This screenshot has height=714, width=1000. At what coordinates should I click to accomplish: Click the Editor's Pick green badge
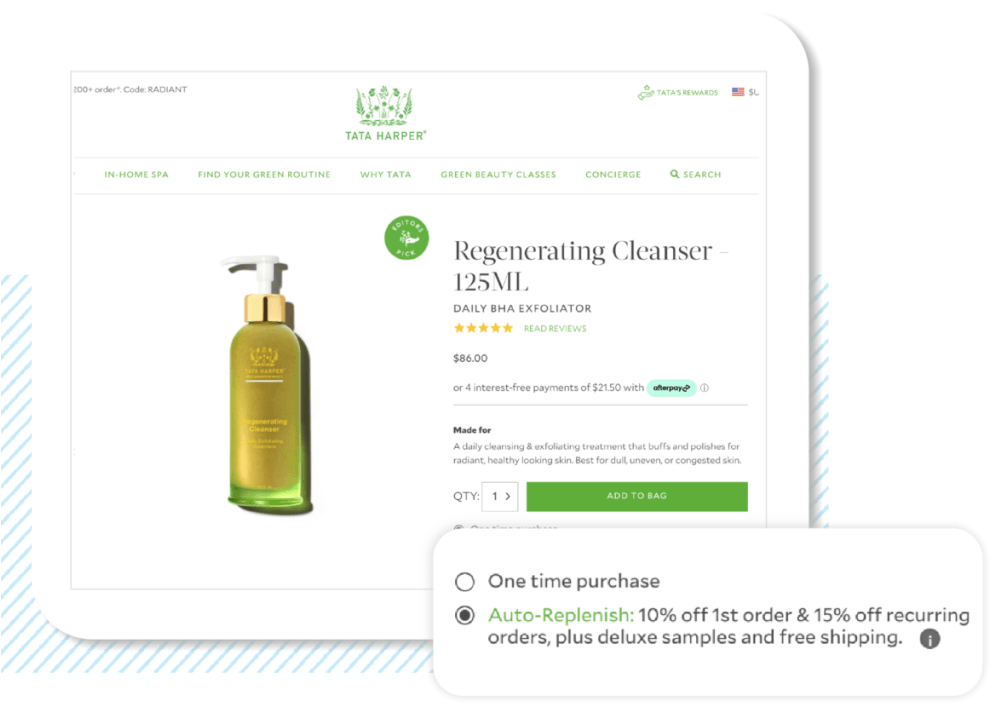coord(406,238)
